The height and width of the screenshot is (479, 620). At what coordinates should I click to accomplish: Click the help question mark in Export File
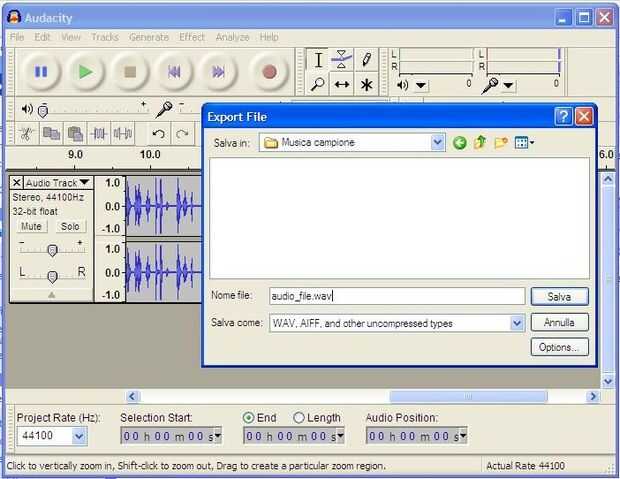point(563,117)
